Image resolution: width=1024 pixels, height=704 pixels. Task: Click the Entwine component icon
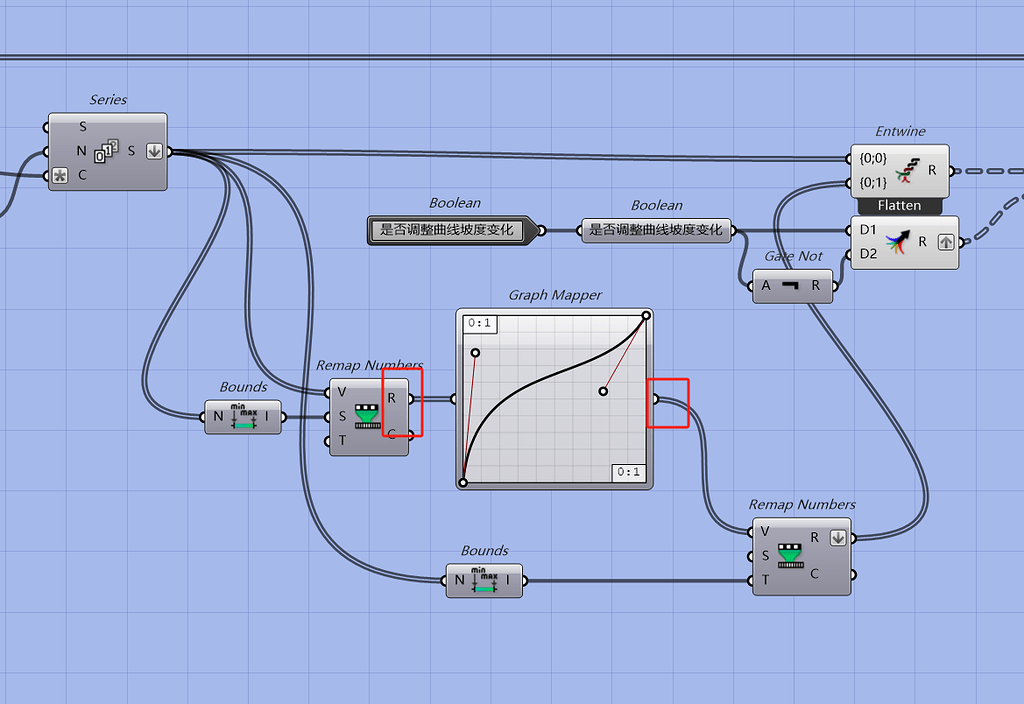coord(908,170)
